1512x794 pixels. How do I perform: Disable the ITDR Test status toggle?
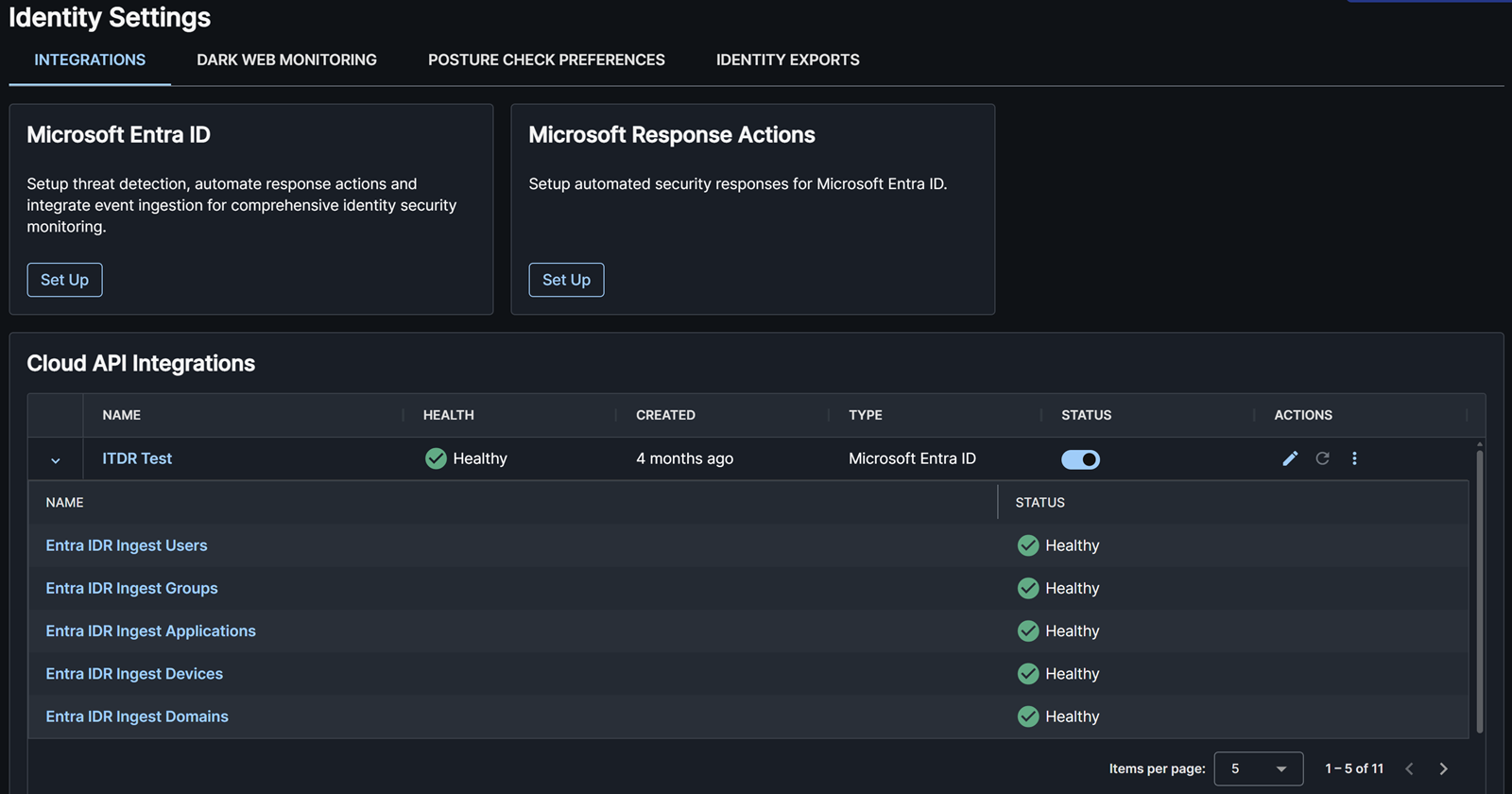point(1080,459)
